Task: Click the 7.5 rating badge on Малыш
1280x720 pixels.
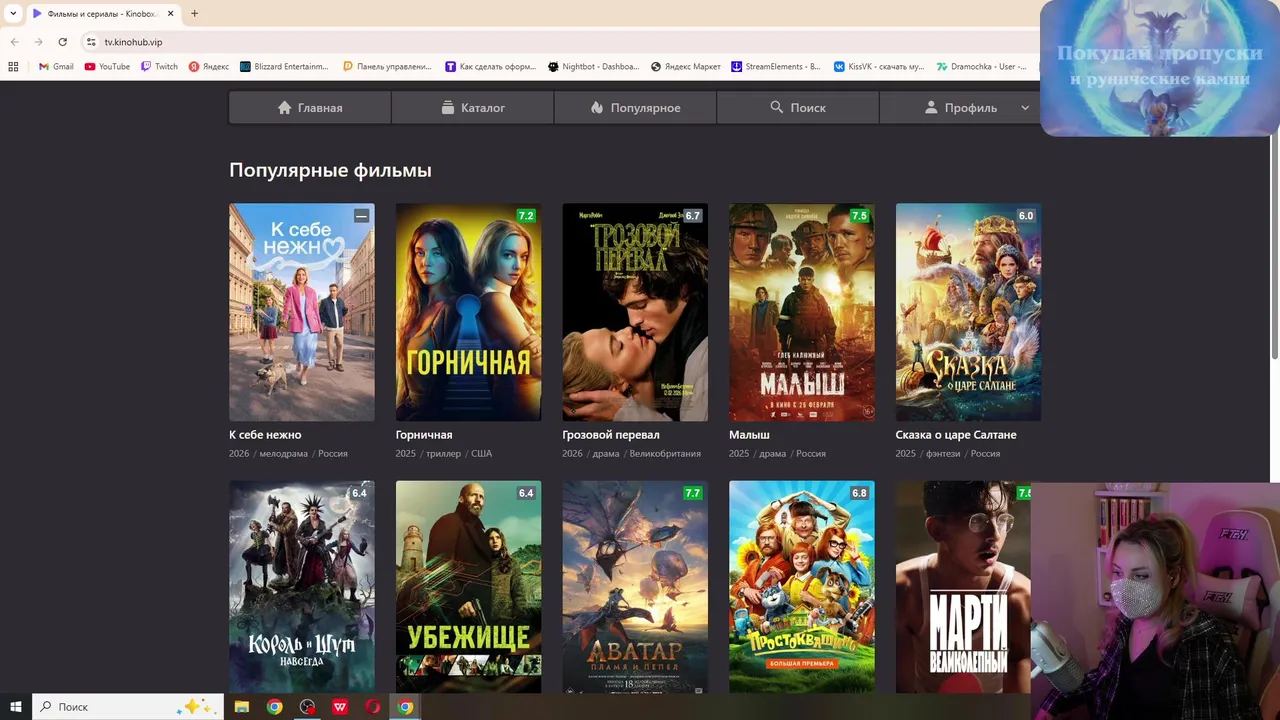Action: click(859, 216)
